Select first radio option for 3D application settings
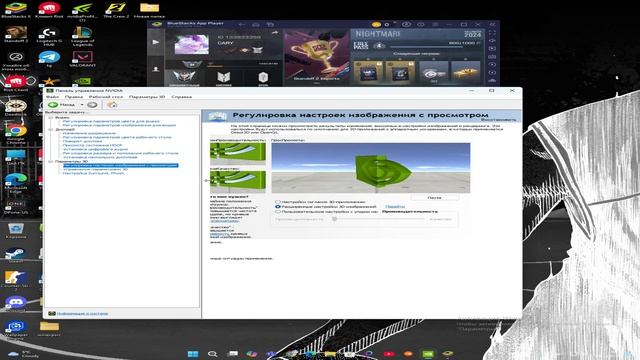This screenshot has height=360, width=640. pyautogui.click(x=278, y=202)
